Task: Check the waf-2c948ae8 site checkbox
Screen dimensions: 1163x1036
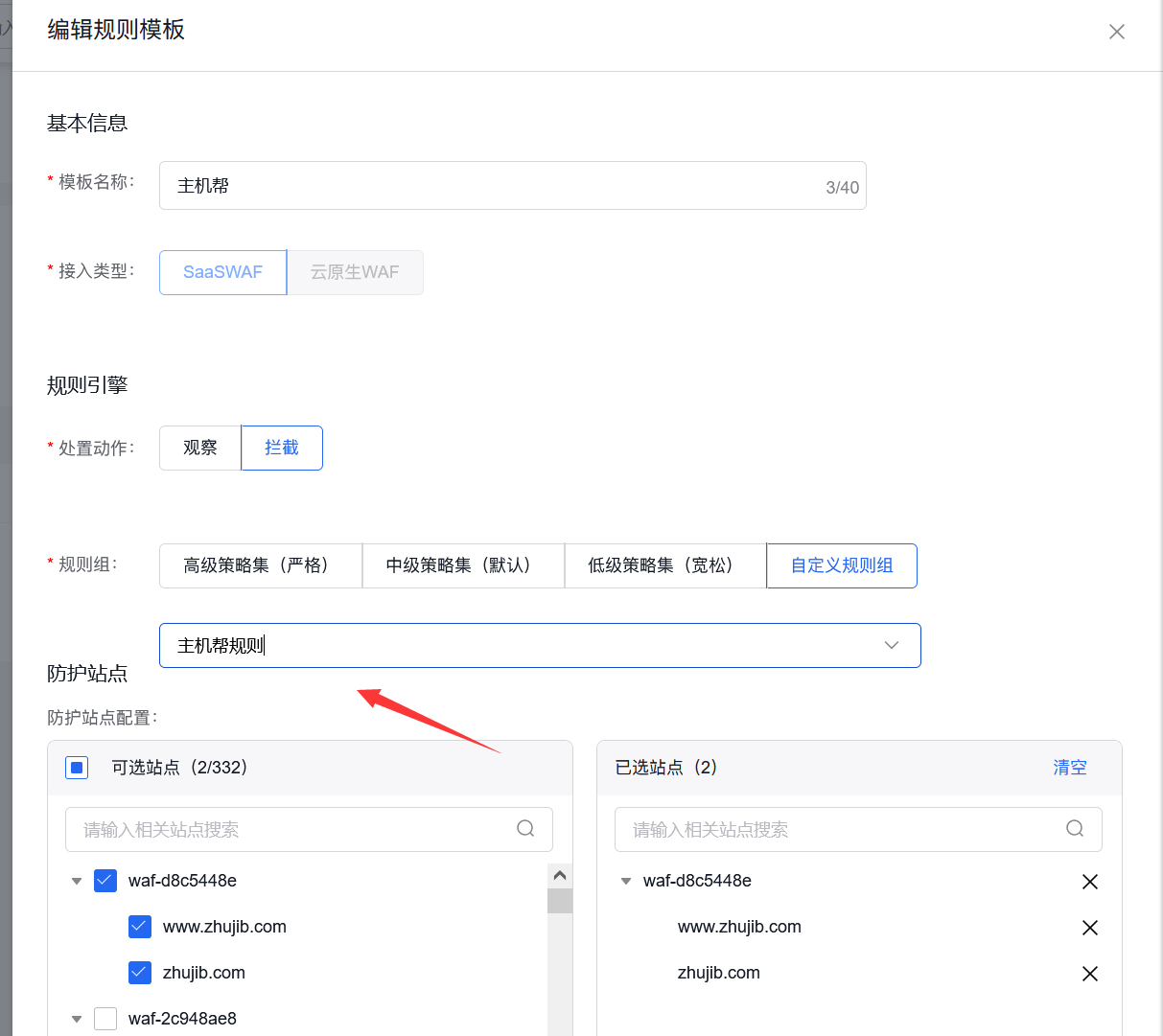Action: point(105,1018)
